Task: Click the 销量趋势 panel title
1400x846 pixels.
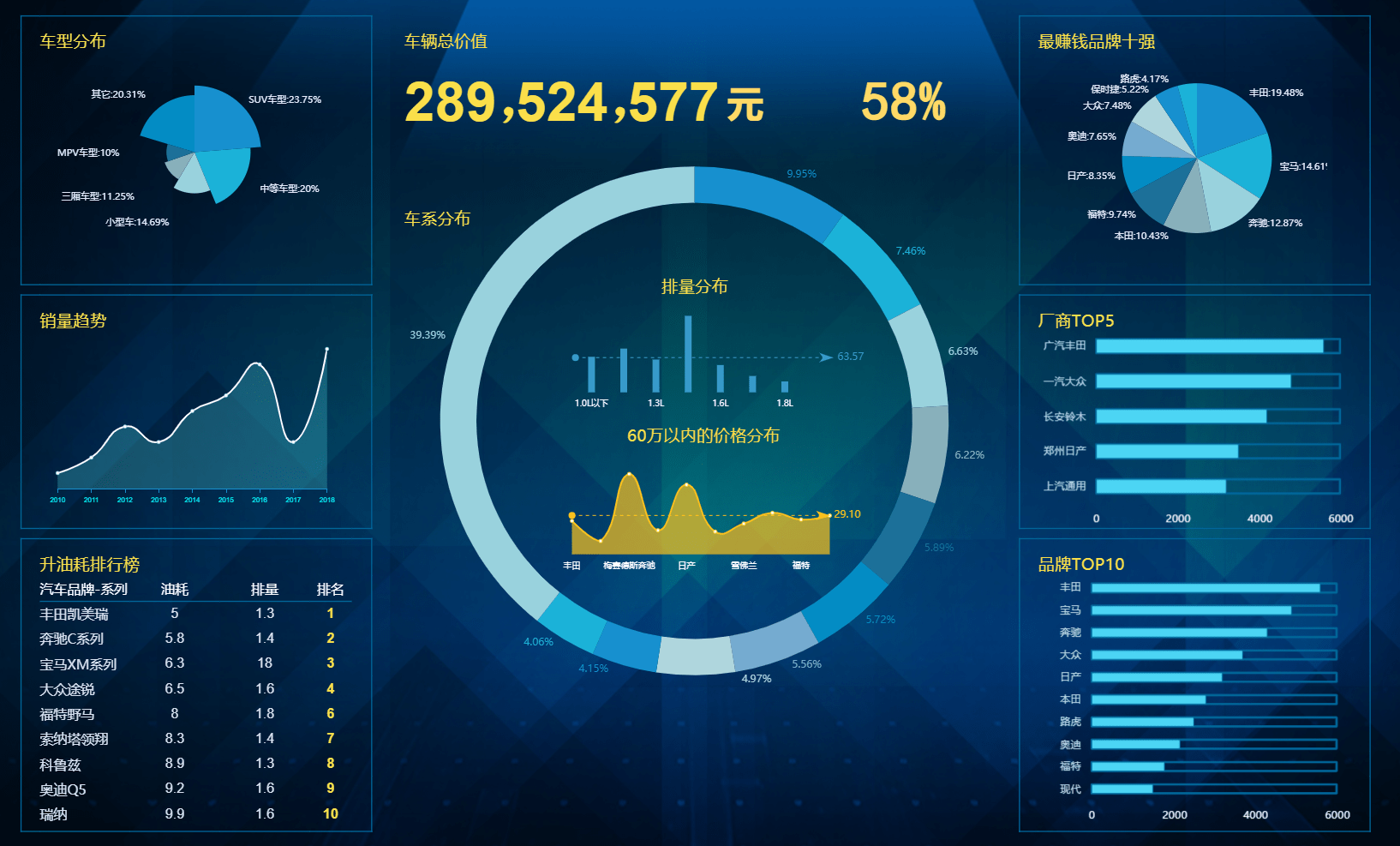Action: [73, 321]
